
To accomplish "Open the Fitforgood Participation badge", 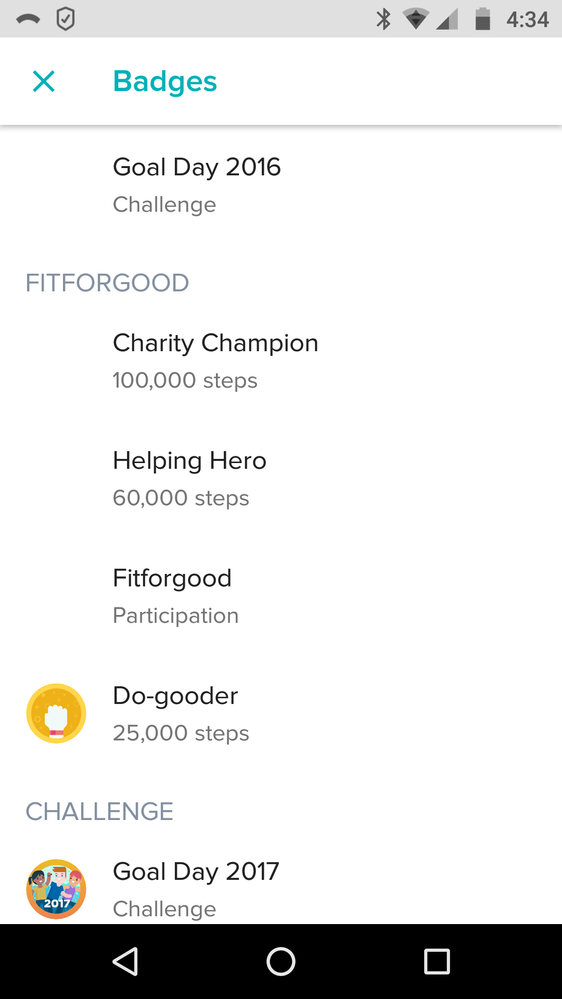I will (281, 596).
